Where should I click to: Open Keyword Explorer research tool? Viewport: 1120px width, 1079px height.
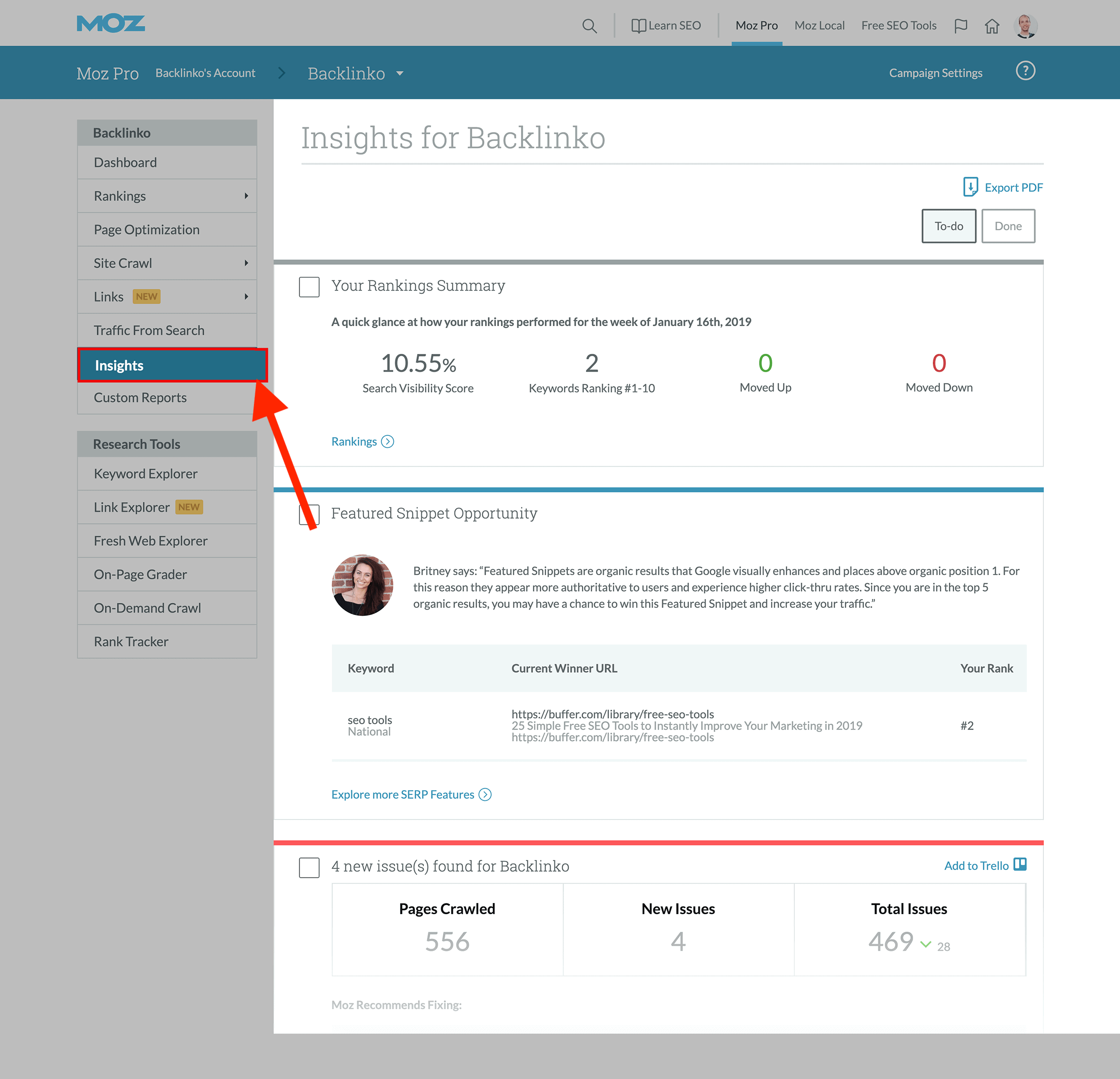pos(167,473)
